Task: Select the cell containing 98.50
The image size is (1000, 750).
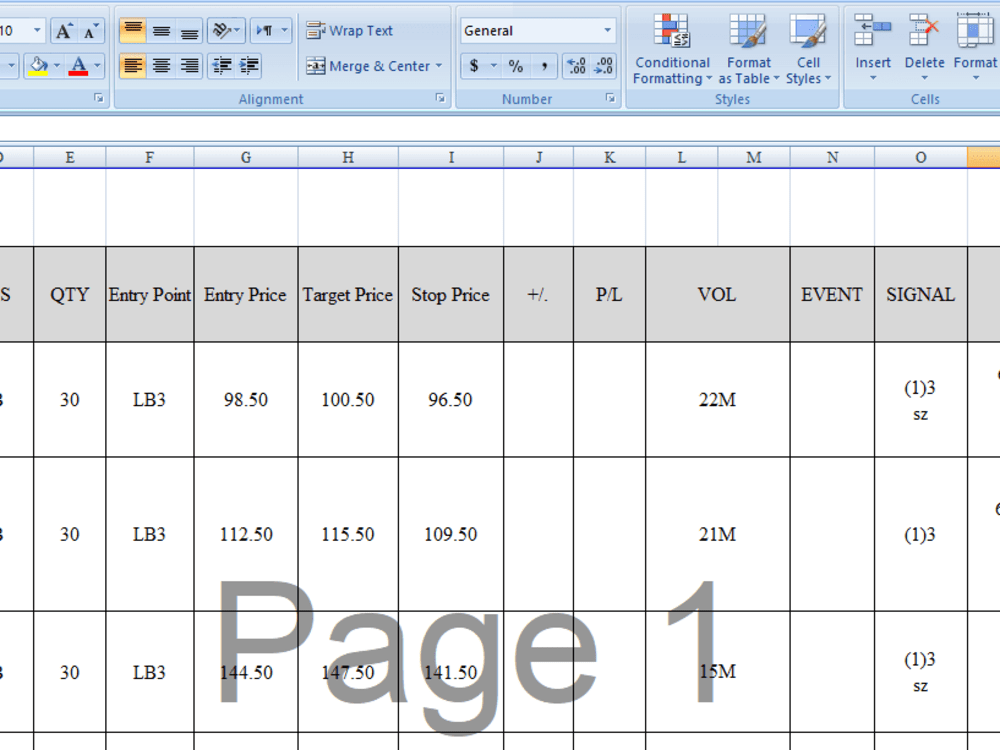Action: point(245,399)
